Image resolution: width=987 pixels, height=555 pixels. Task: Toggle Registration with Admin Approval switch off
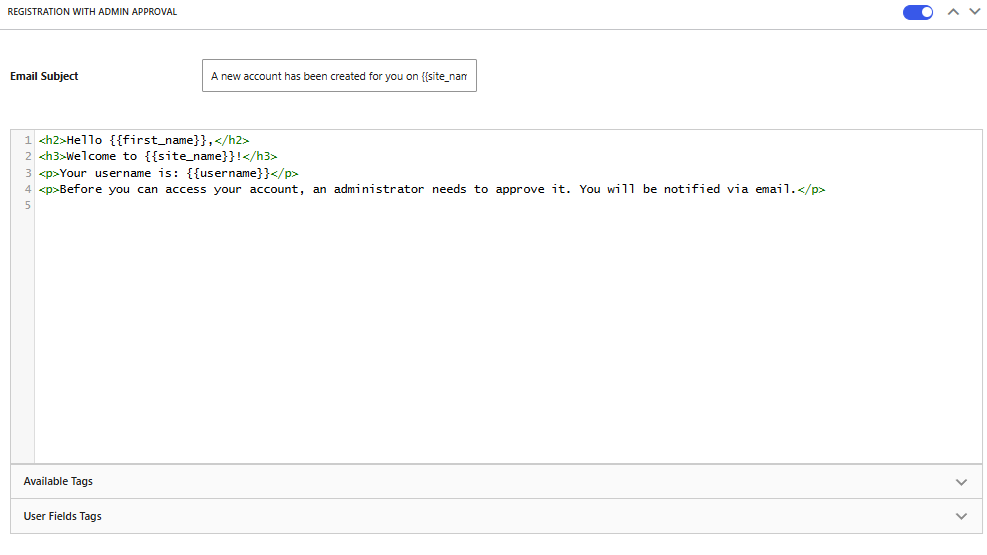coord(918,12)
